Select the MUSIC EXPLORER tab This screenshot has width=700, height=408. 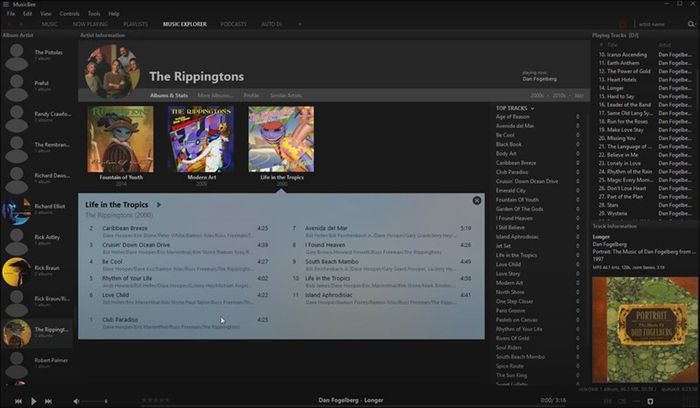click(184, 24)
